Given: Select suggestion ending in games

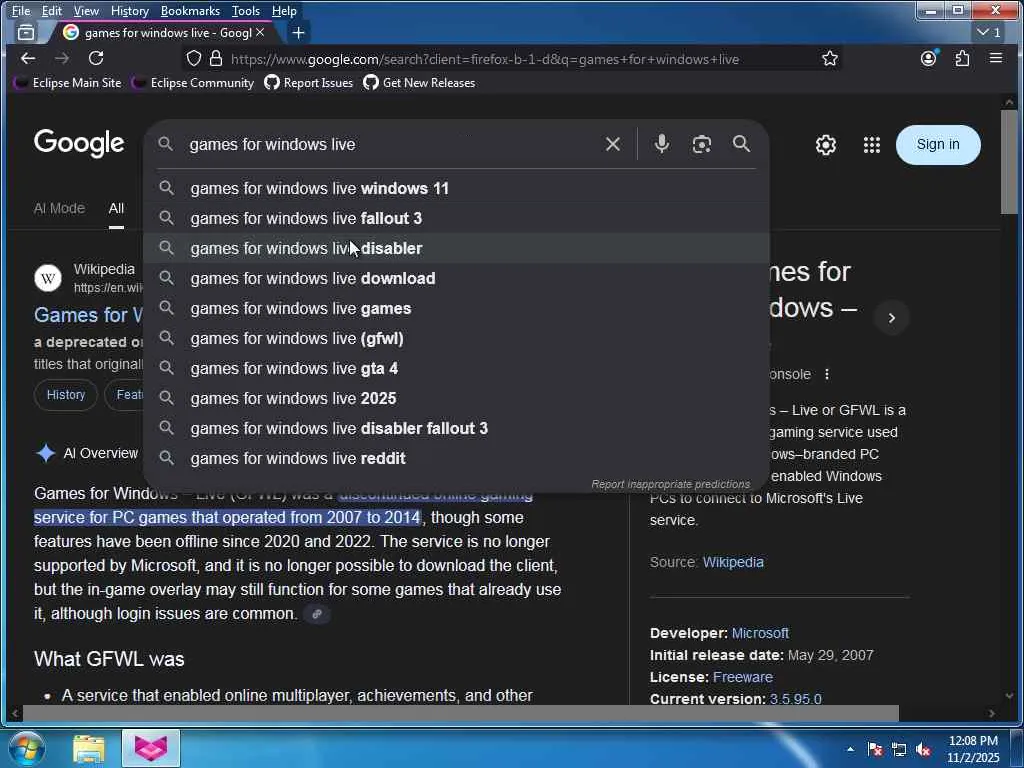Looking at the screenshot, I should (x=456, y=308).
